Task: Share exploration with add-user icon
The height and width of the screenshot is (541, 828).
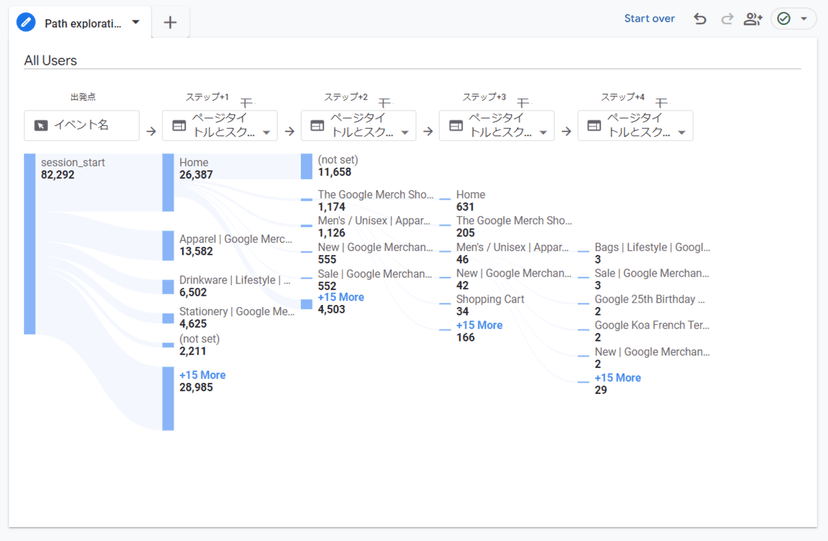Action: coord(752,19)
